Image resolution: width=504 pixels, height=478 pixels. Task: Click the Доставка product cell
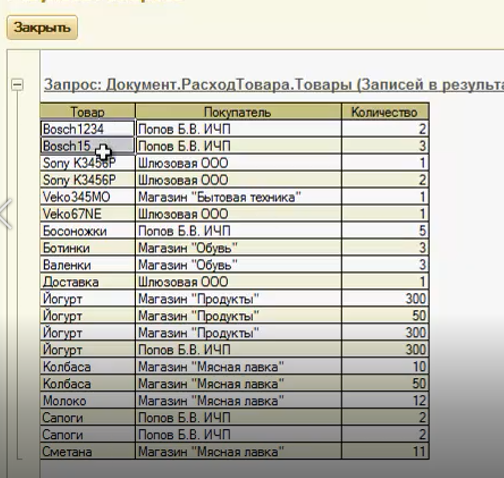pos(88,282)
